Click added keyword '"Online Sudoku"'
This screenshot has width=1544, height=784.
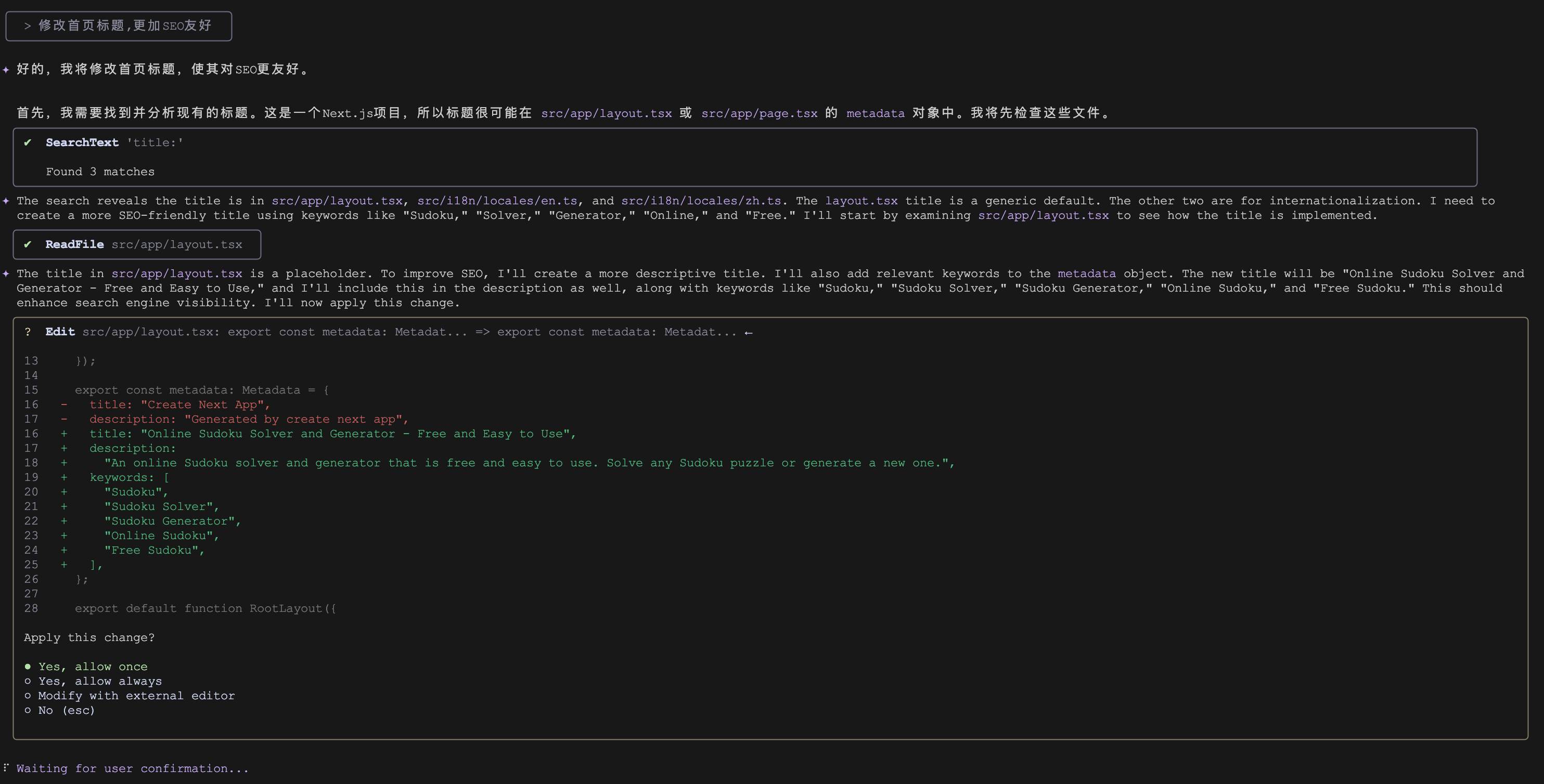tap(162, 535)
